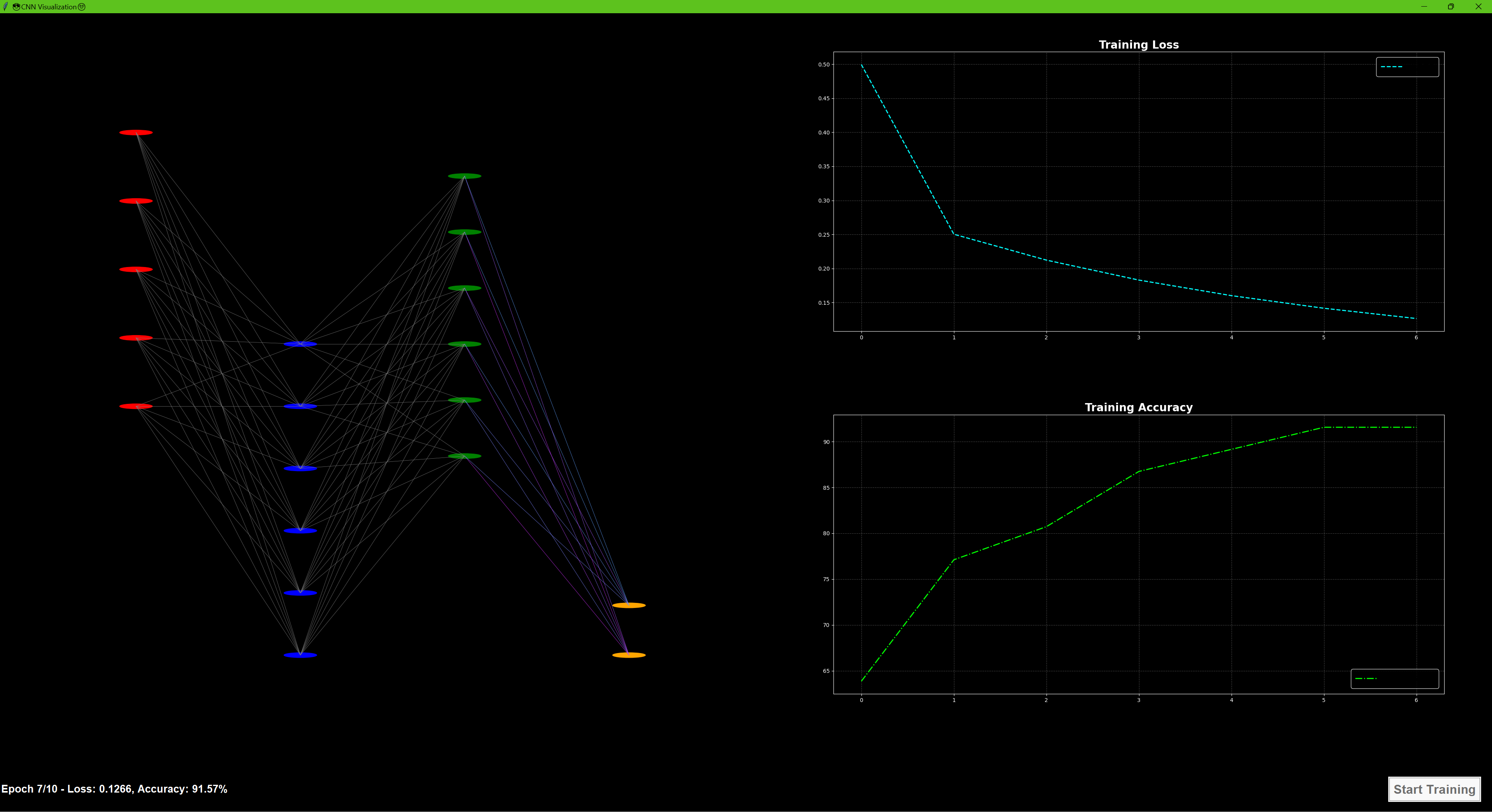1492x812 pixels.
Task: Restore down the application window
Action: click(1451, 6)
